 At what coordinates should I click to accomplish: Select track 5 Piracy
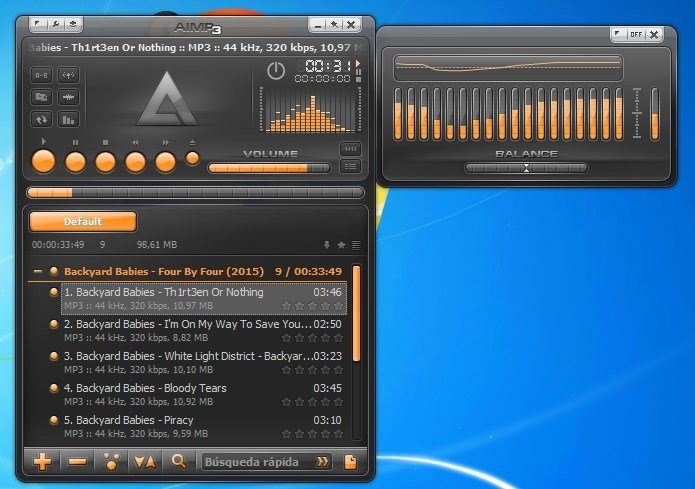click(203, 426)
